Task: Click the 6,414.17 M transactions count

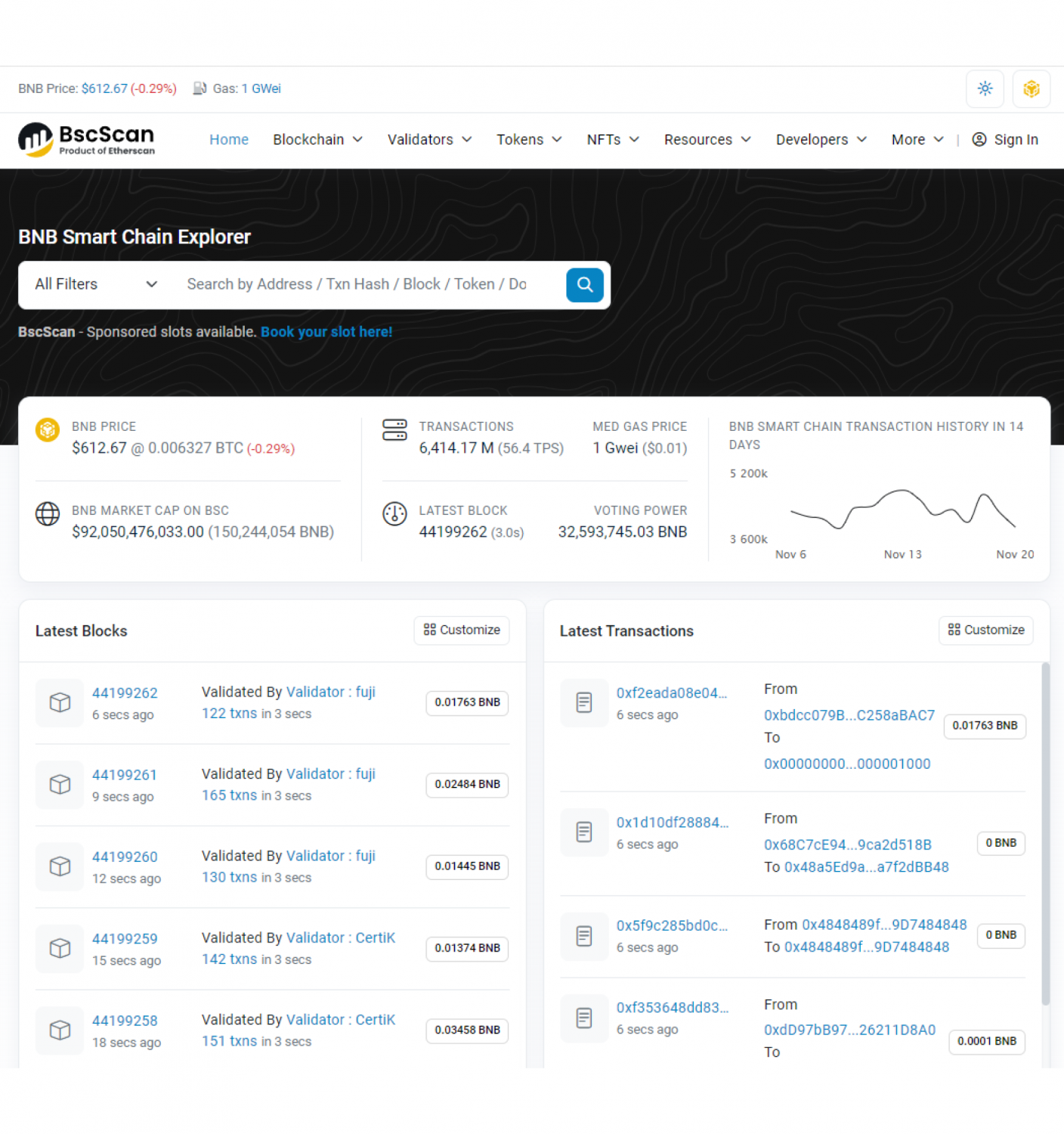Action: point(456,448)
